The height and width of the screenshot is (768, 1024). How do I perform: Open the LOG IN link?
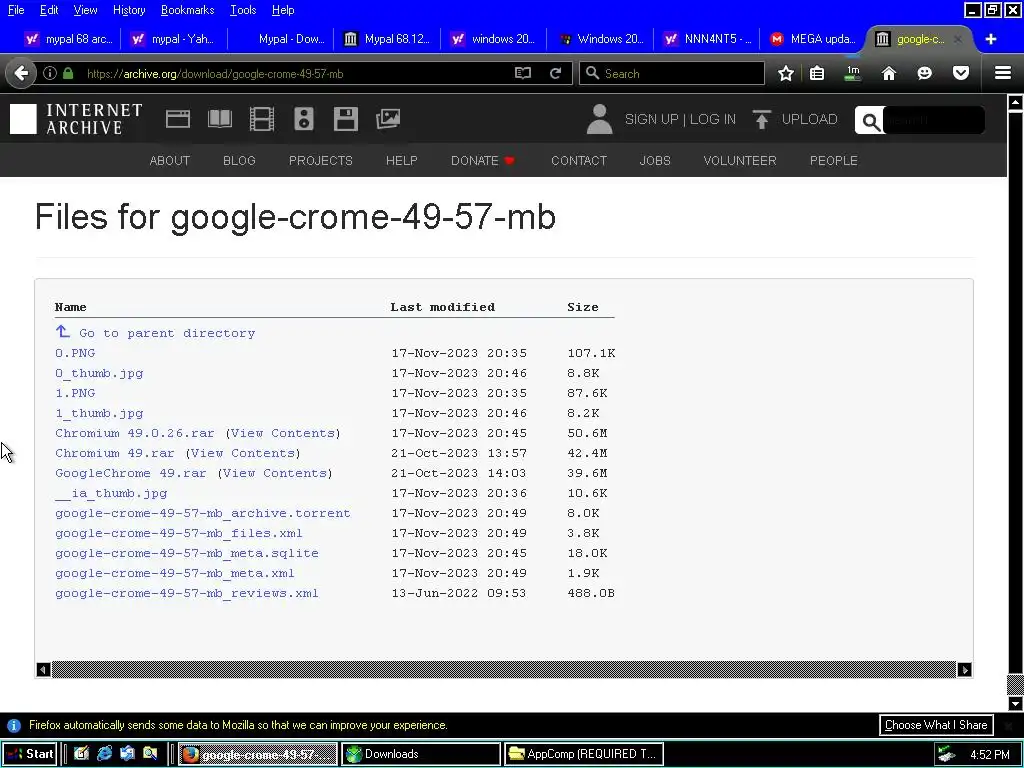(712, 119)
